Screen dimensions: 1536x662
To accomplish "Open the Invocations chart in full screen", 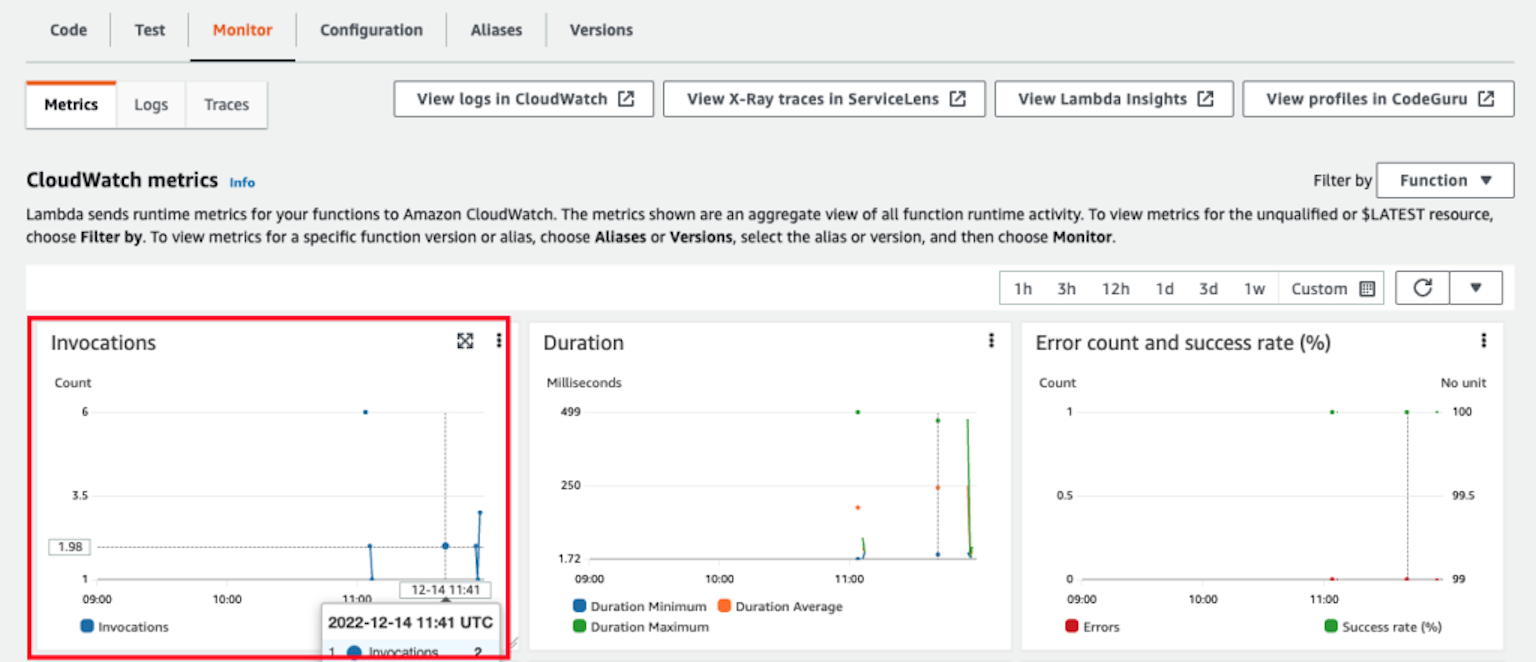I will pos(465,341).
